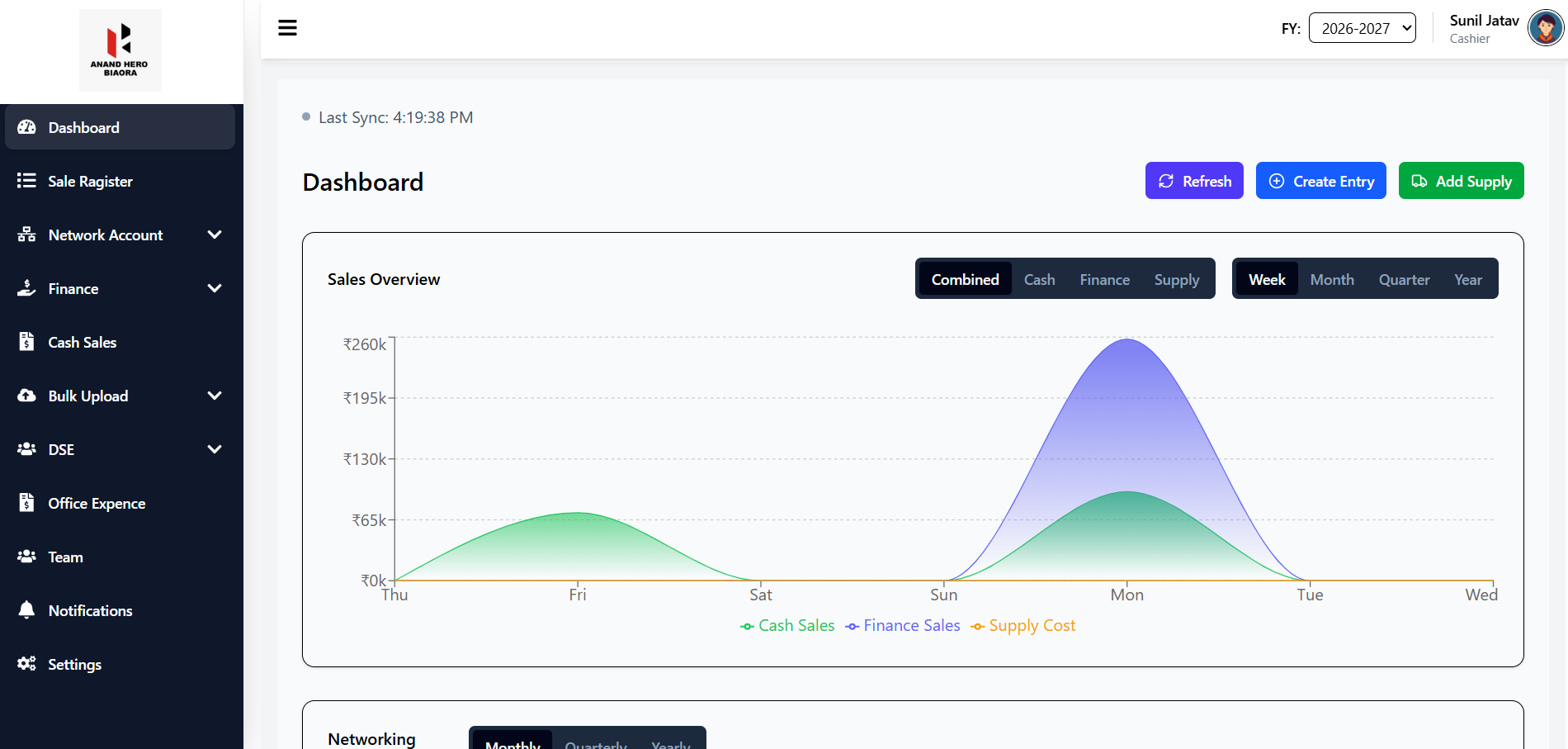Click the hamburger menu icon
The image size is (1568, 749).
pos(287,28)
